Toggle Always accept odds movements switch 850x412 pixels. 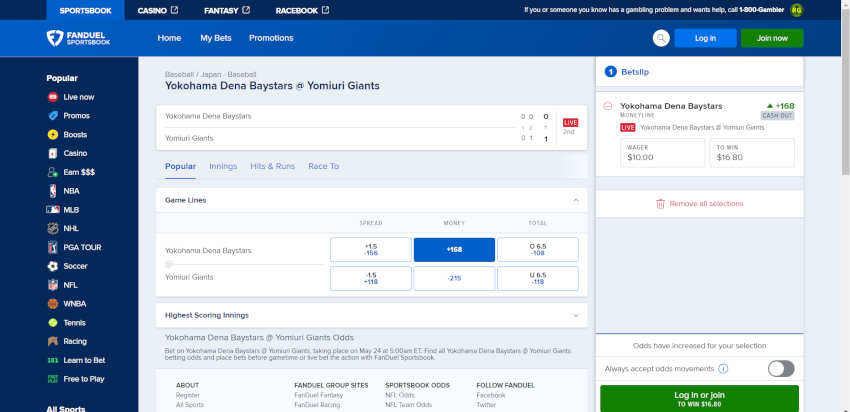point(781,369)
